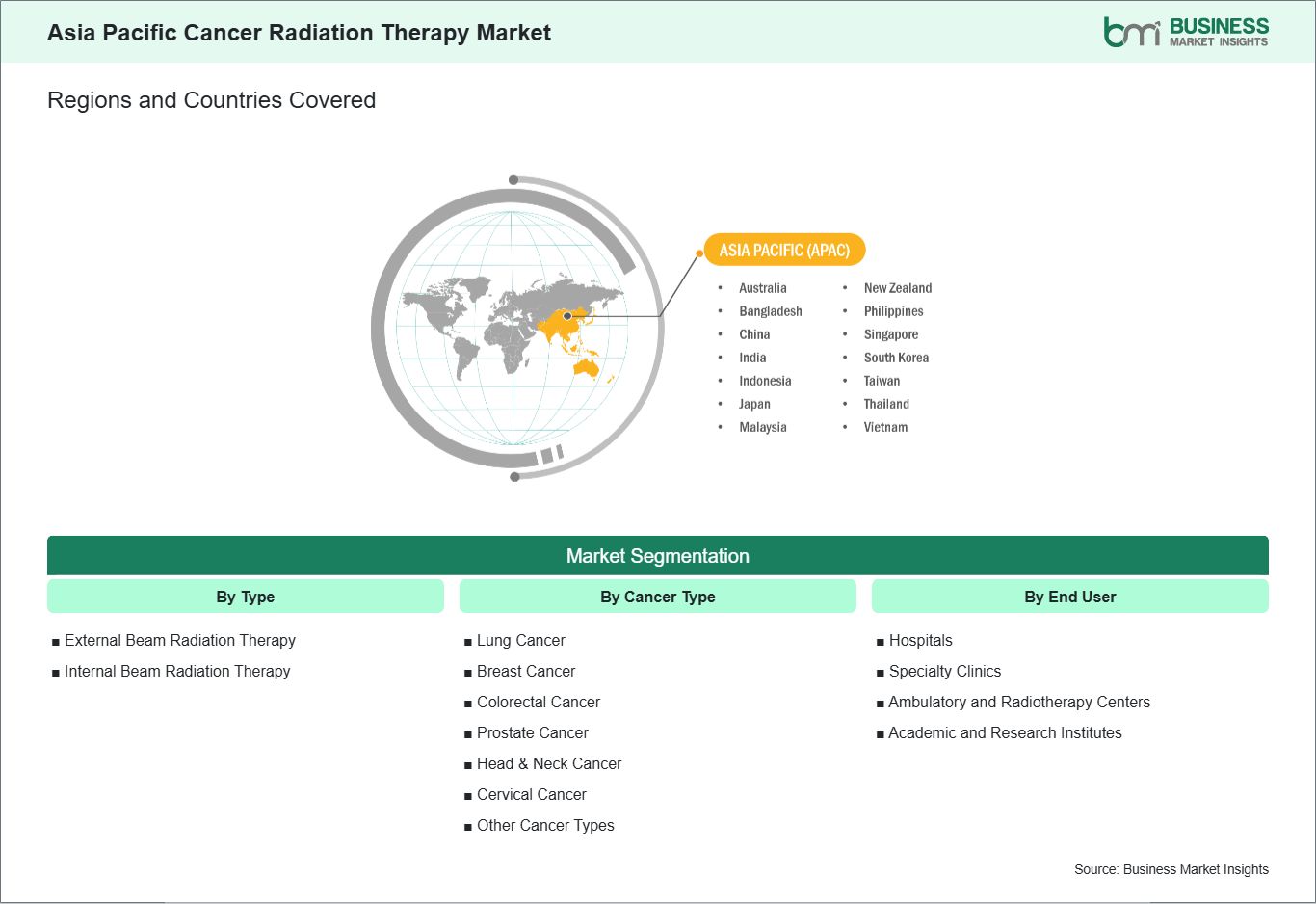Click Ambulatory and Radiotherapy Centers item
Viewport: 1316px width, 904px height.
pyautogui.click(x=1018, y=702)
